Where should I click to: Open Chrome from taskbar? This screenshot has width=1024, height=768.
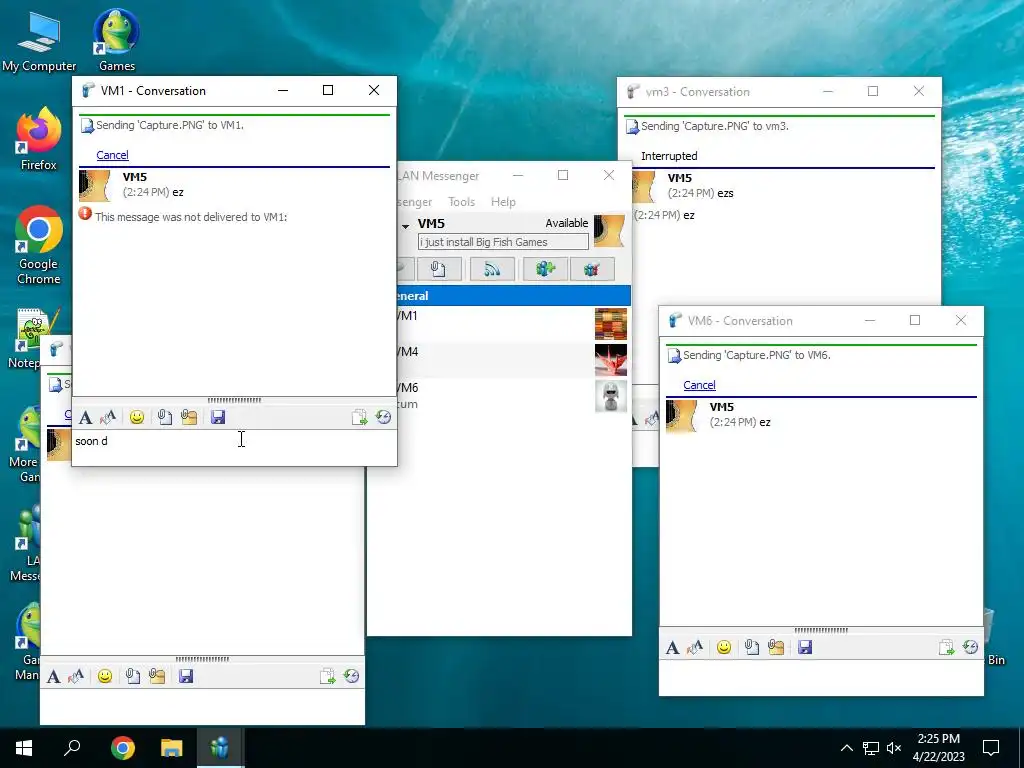pos(123,748)
